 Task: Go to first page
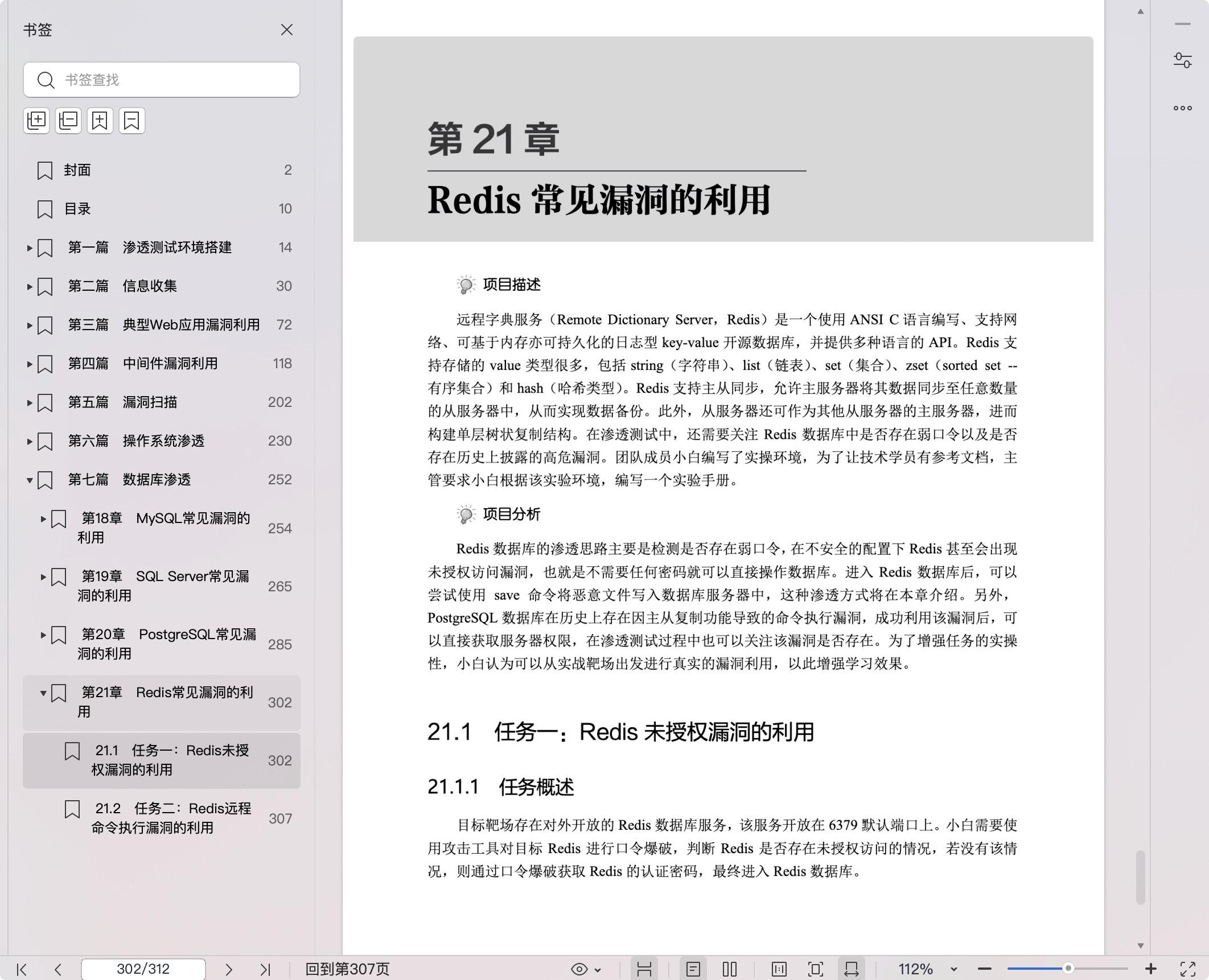pos(22,969)
